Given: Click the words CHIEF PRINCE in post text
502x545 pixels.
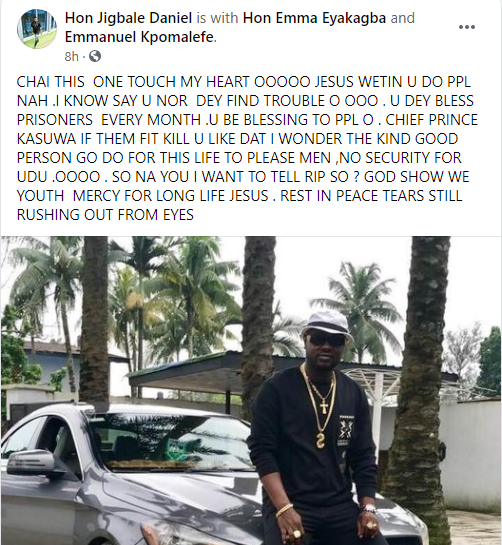Looking at the screenshot, I should 431,120.
